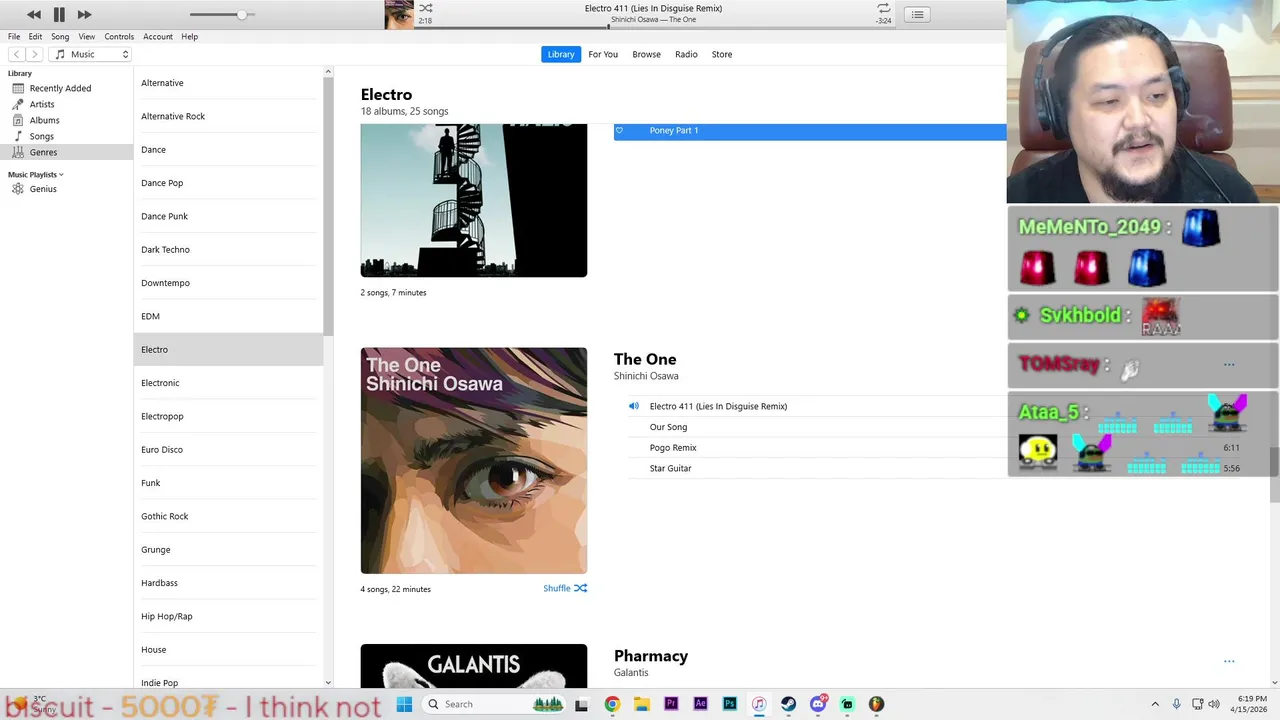The height and width of the screenshot is (720, 1280).
Task: Shuffle The One album
Action: [565, 588]
